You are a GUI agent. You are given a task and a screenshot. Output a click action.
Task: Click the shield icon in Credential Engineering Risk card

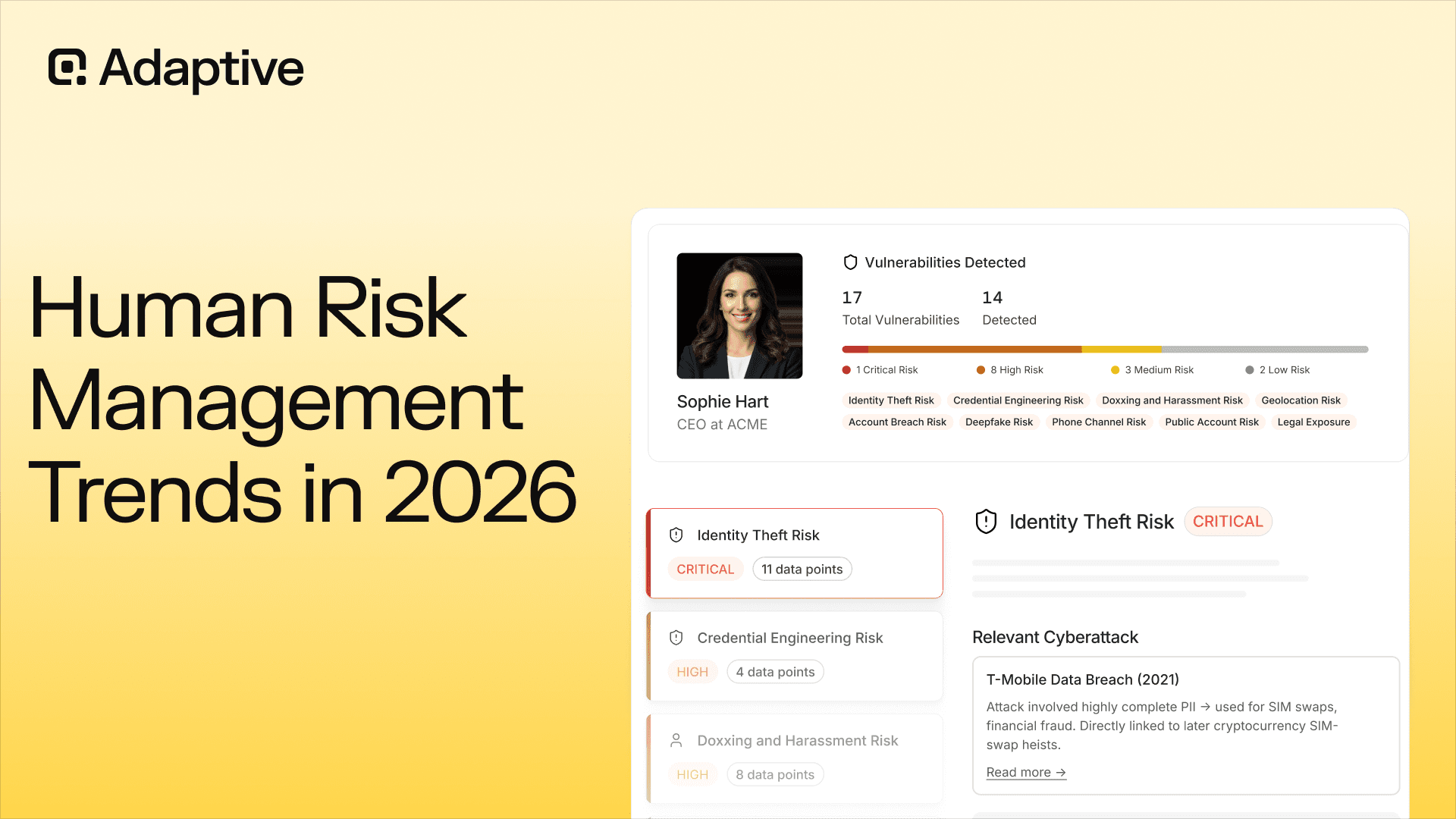pos(676,638)
